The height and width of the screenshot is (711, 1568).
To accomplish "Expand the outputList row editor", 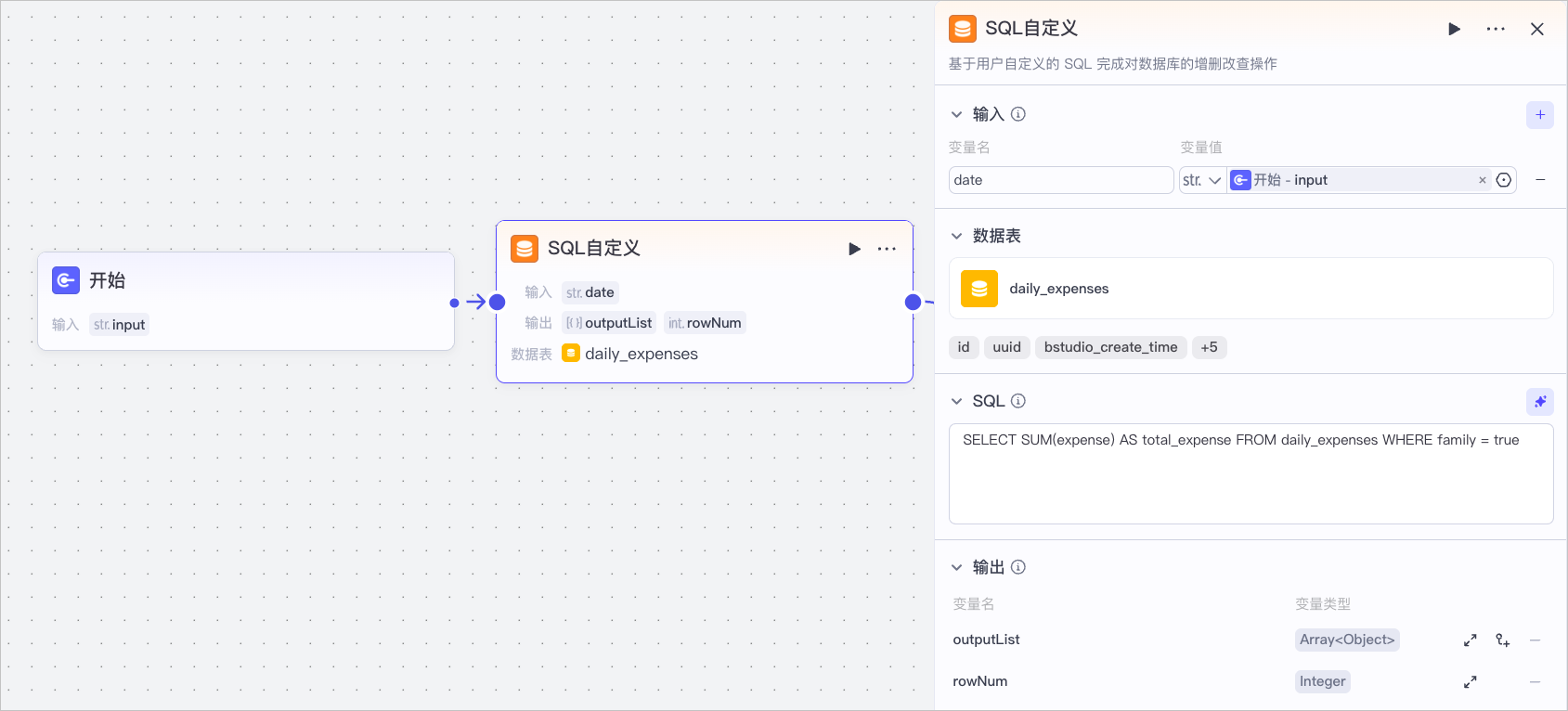I will [x=1471, y=640].
